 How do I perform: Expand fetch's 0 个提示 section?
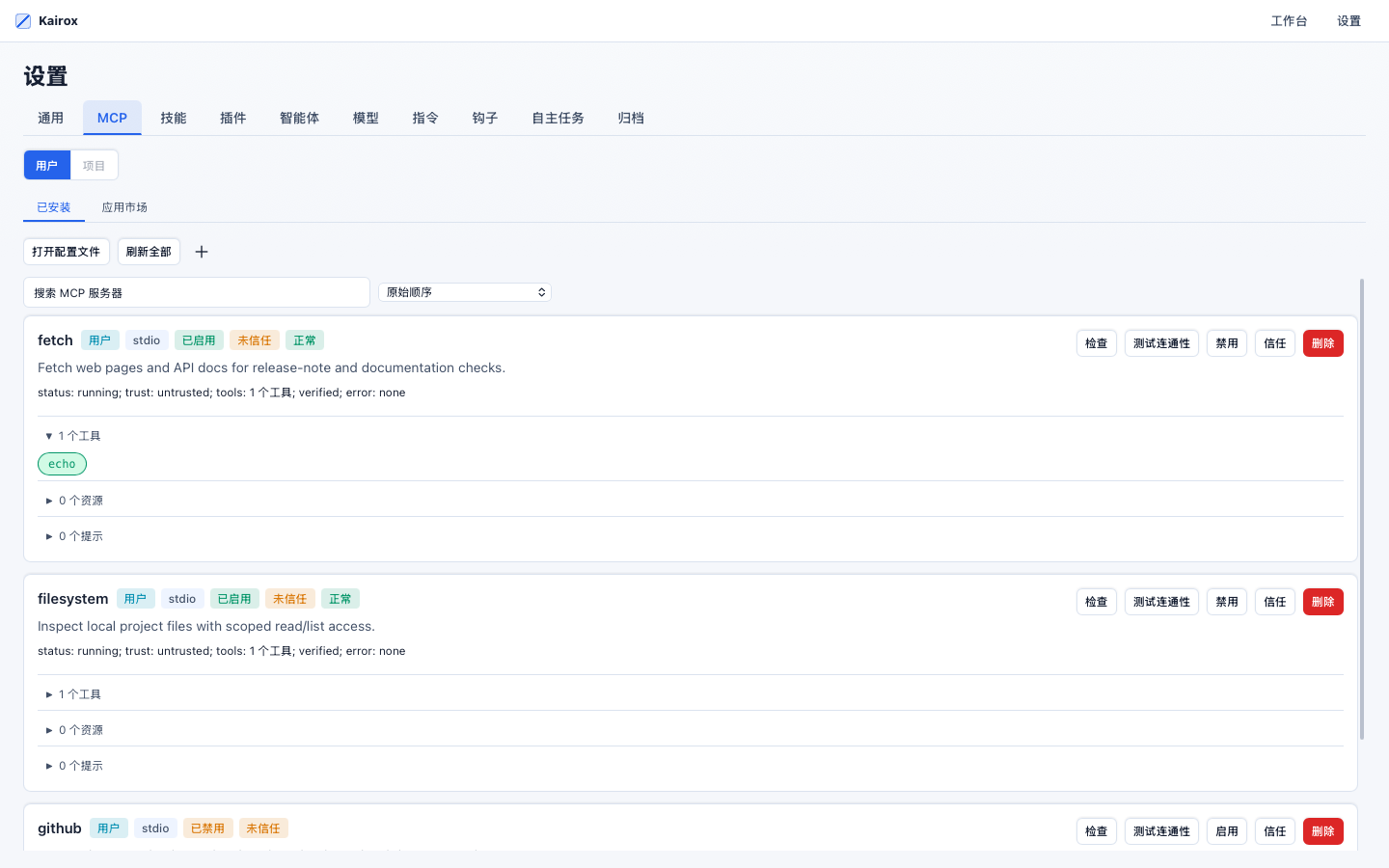coord(74,536)
